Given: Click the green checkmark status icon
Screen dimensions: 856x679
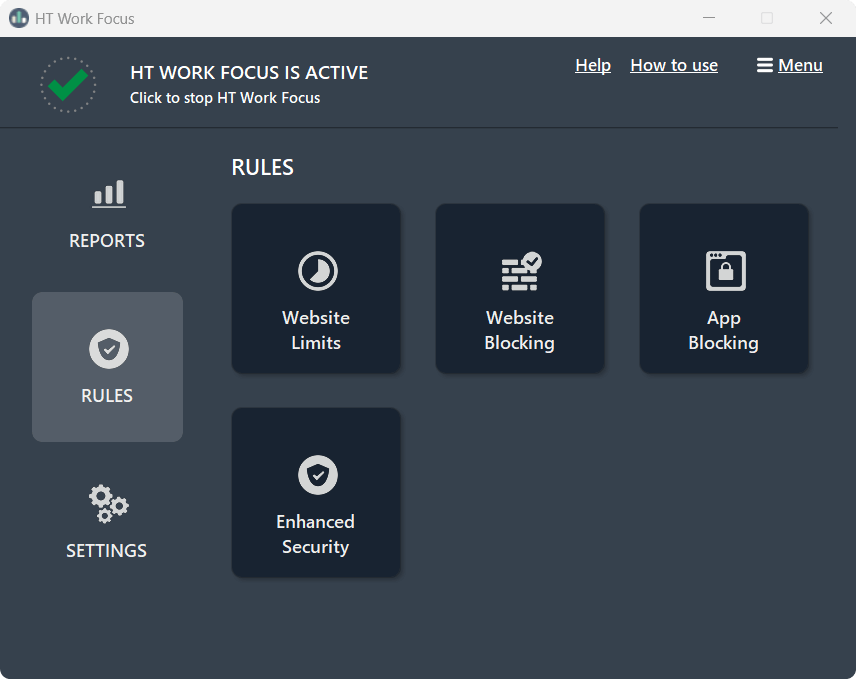Looking at the screenshot, I should [68, 84].
